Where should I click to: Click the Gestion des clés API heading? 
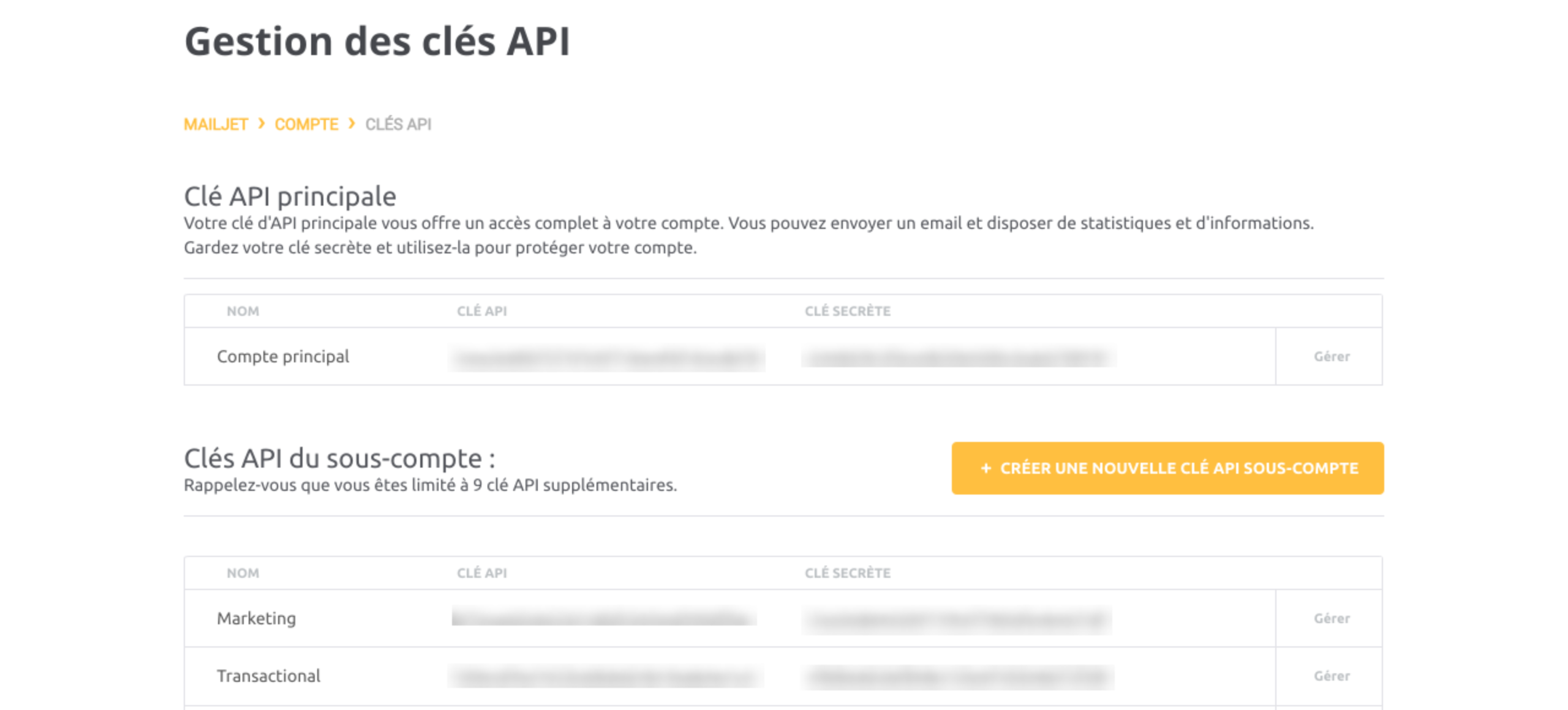coord(377,42)
